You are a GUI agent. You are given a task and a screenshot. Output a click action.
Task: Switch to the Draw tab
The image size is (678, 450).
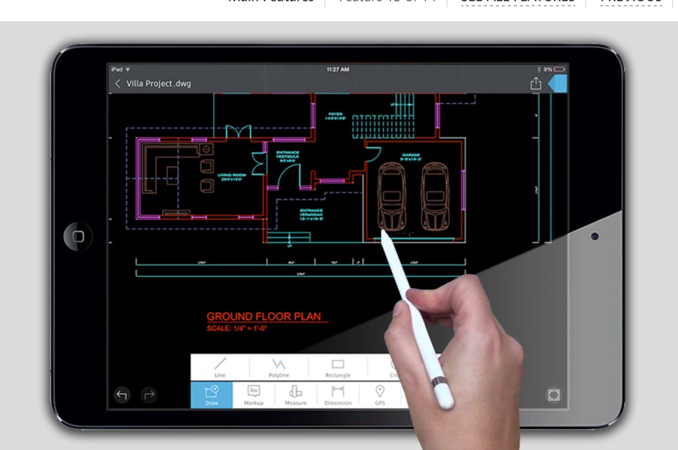pos(211,395)
